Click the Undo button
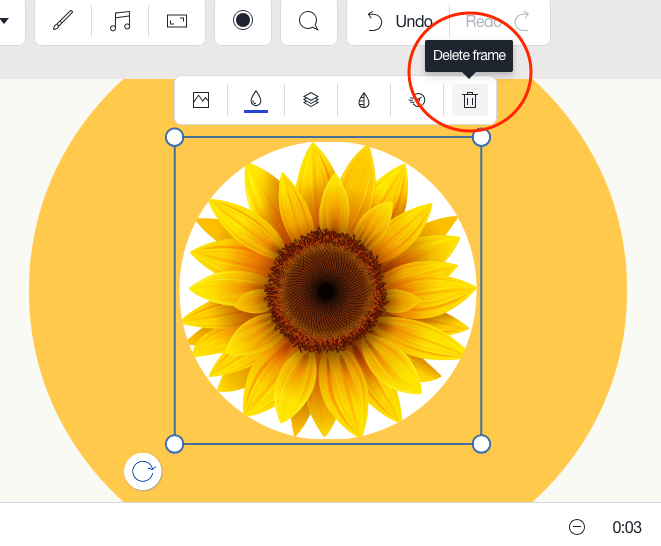 399,21
